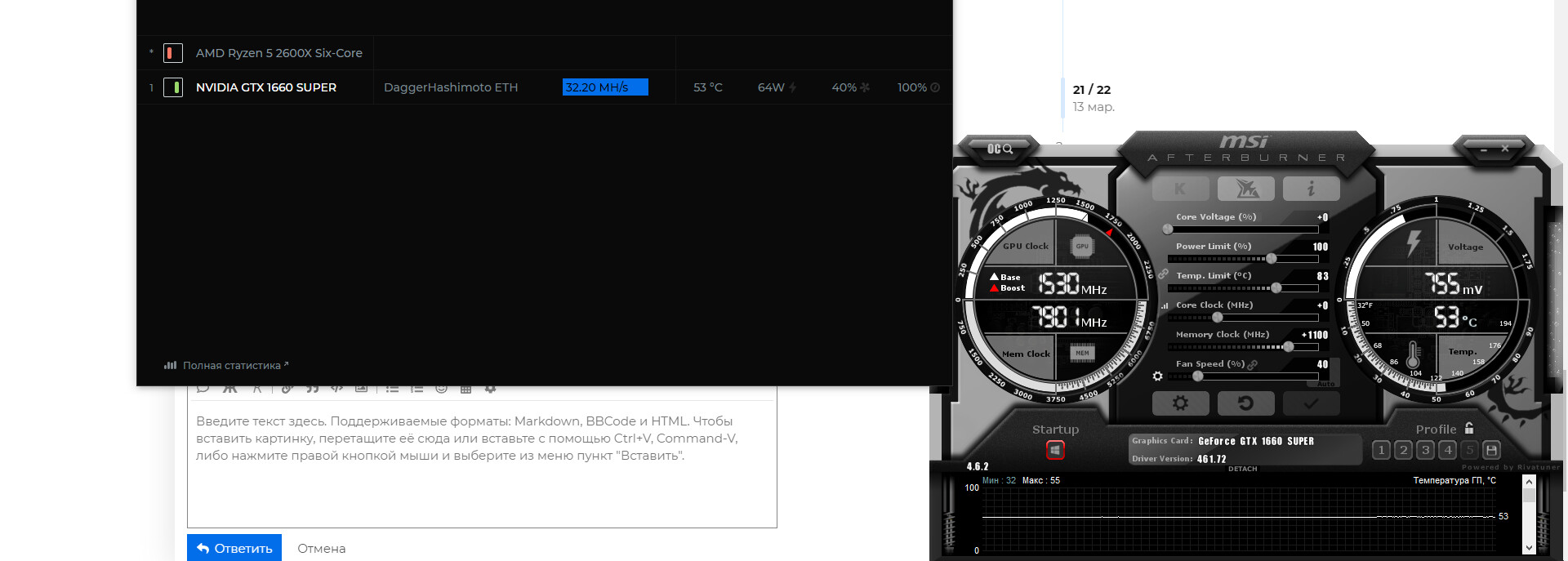Cancel the reply via 'Отмена'
The height and width of the screenshot is (561, 1568).
[322, 549]
